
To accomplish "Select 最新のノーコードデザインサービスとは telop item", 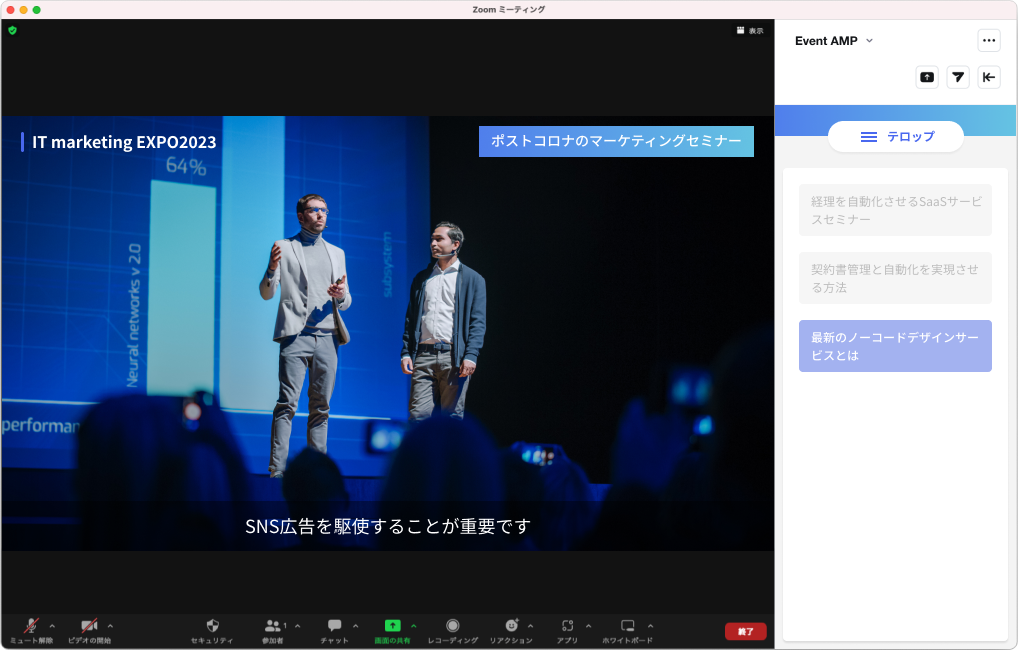I will click(x=895, y=346).
